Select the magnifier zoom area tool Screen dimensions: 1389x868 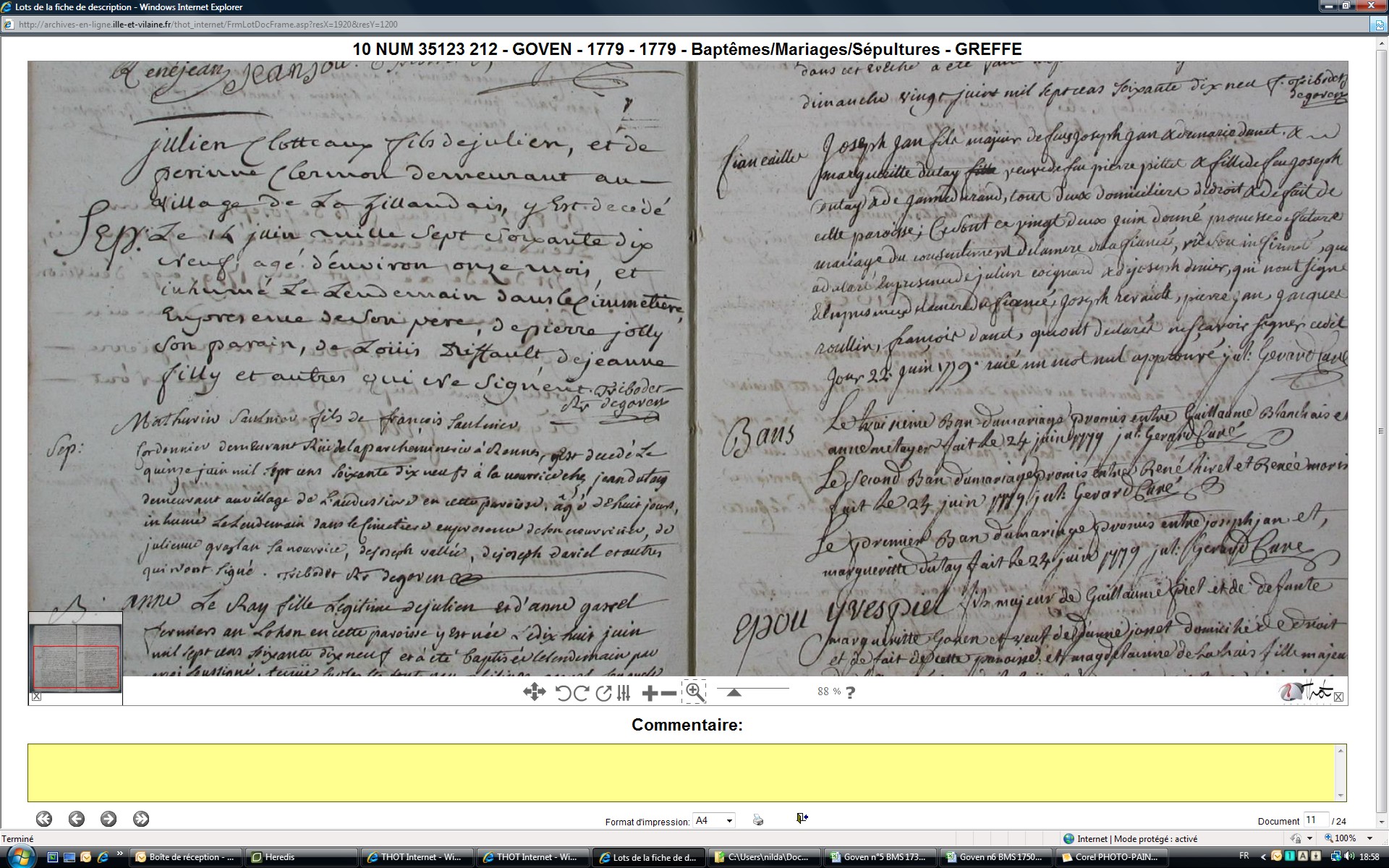click(694, 692)
